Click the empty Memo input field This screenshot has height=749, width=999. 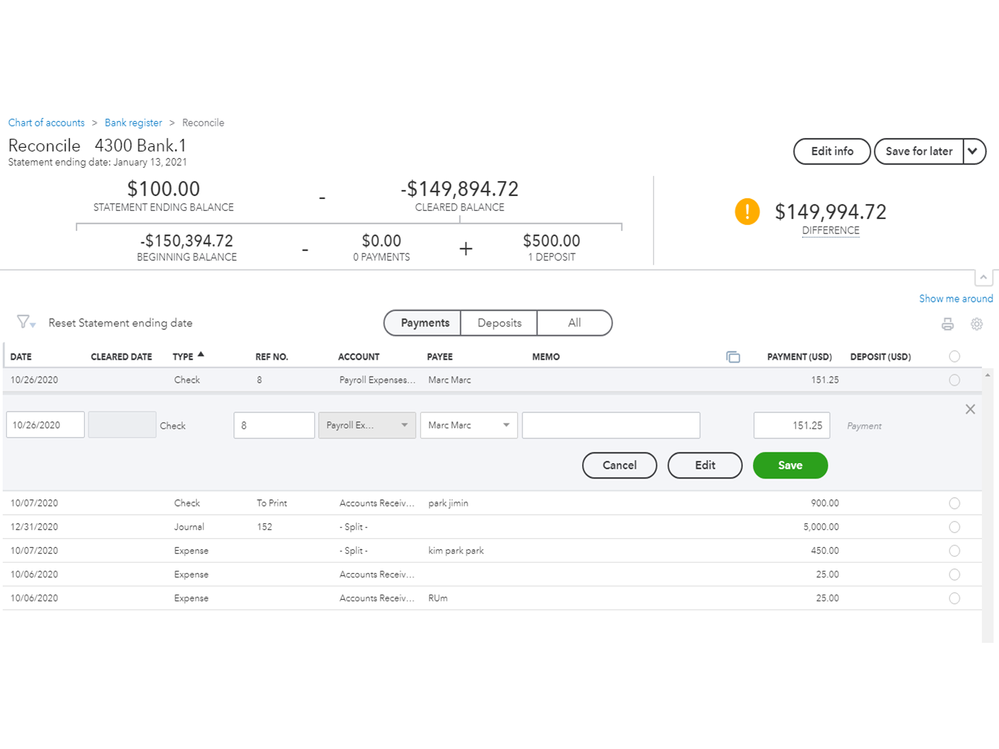(611, 425)
